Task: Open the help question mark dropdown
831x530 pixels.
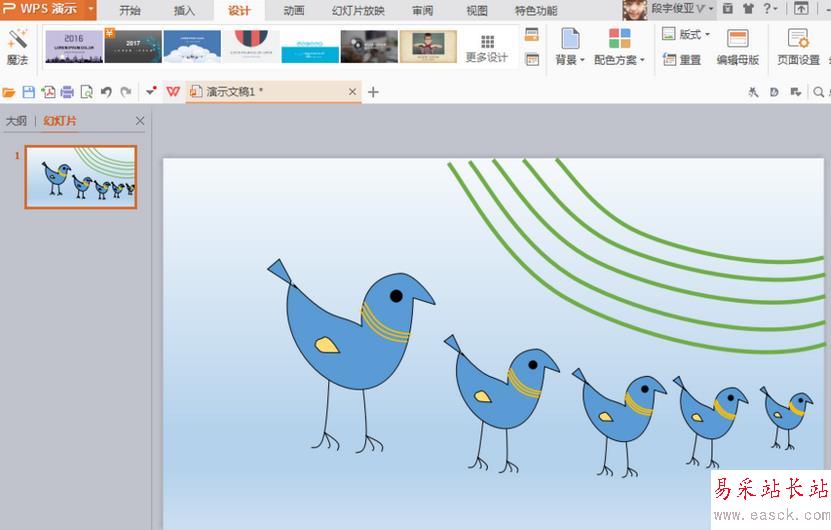Action: (770, 8)
